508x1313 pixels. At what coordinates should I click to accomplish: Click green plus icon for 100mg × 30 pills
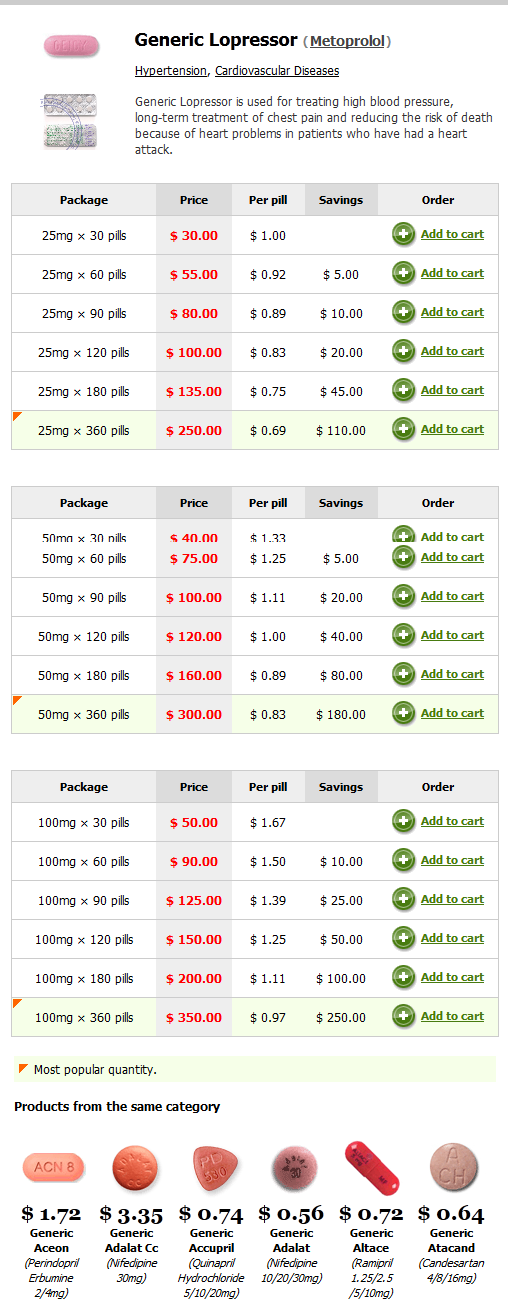tap(404, 822)
